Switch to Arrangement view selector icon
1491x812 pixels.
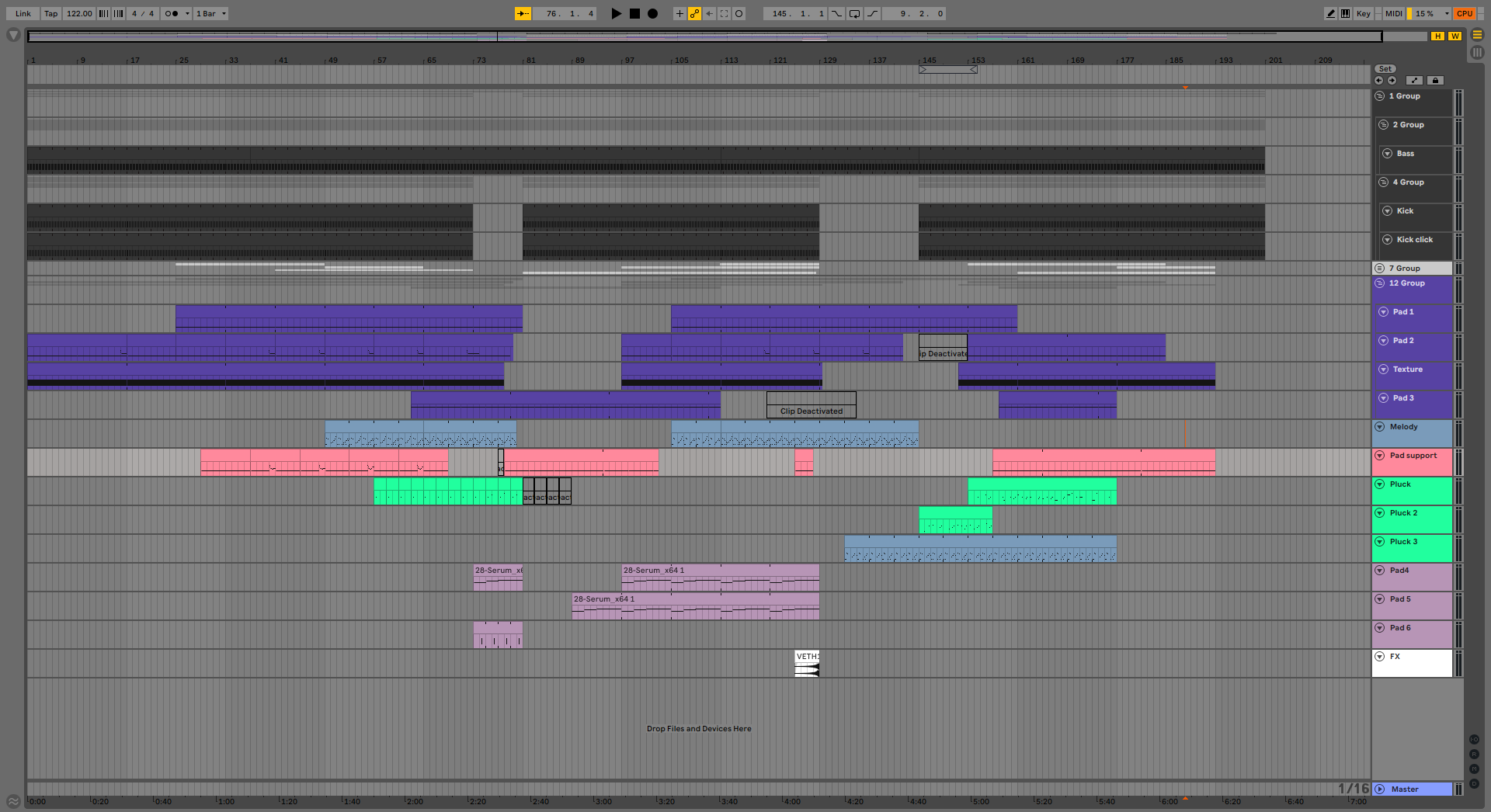(x=1477, y=35)
